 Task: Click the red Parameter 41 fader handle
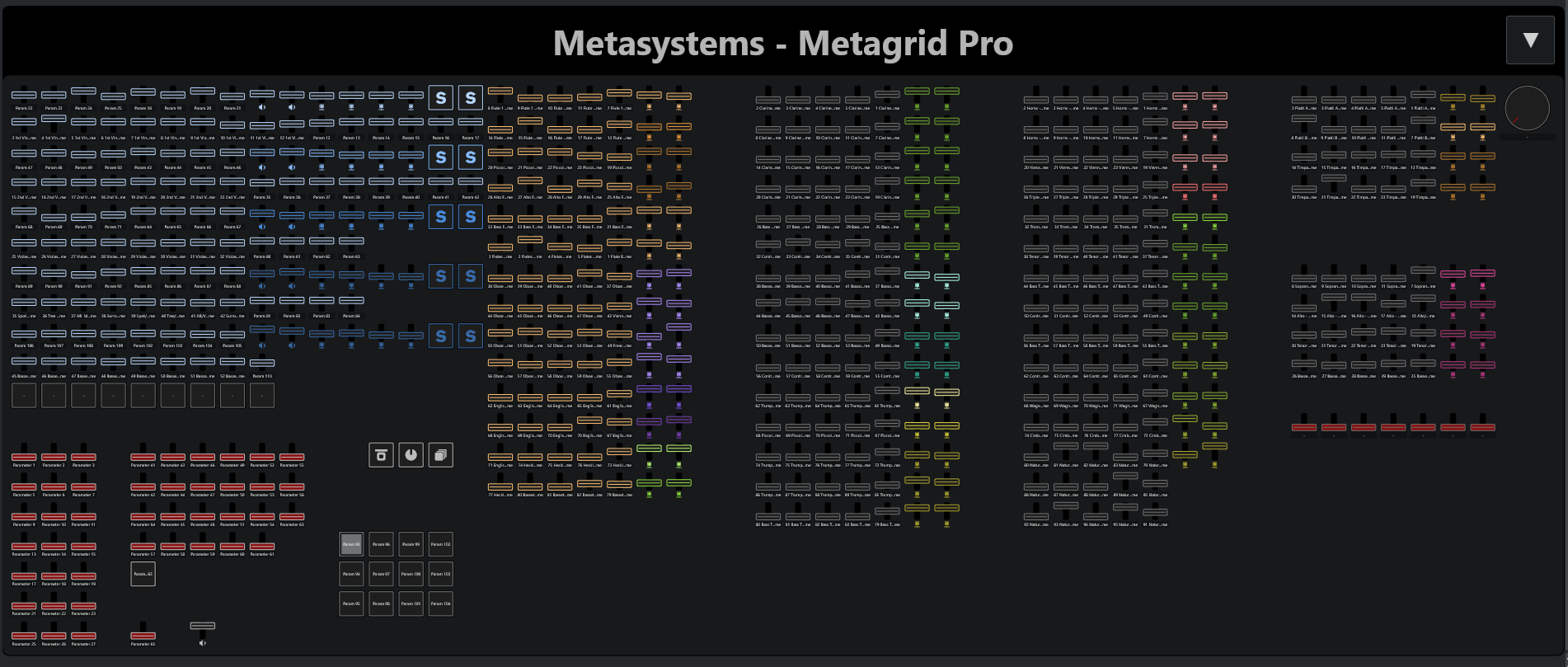pos(143,457)
